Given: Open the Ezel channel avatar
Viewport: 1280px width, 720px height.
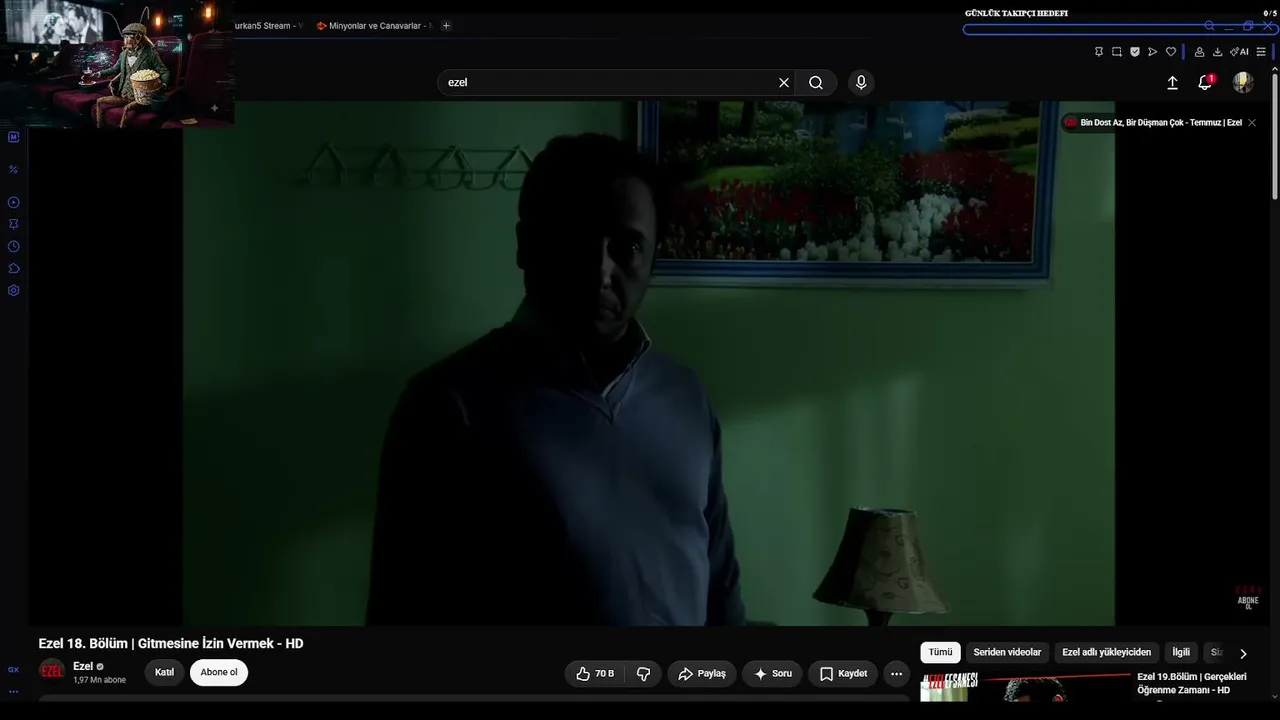Looking at the screenshot, I should pyautogui.click(x=52, y=672).
